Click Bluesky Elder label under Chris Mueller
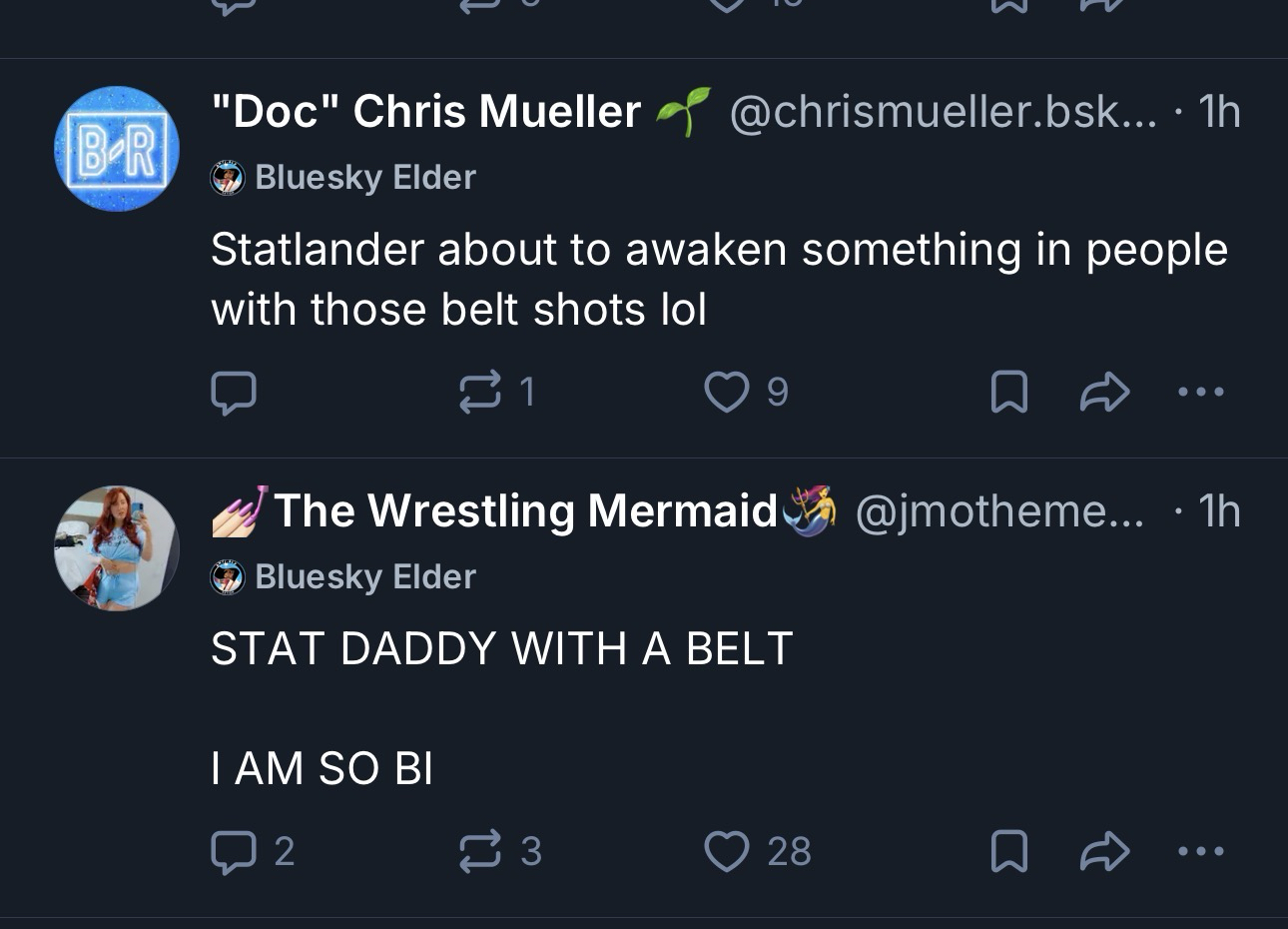1288x929 pixels. (x=364, y=178)
